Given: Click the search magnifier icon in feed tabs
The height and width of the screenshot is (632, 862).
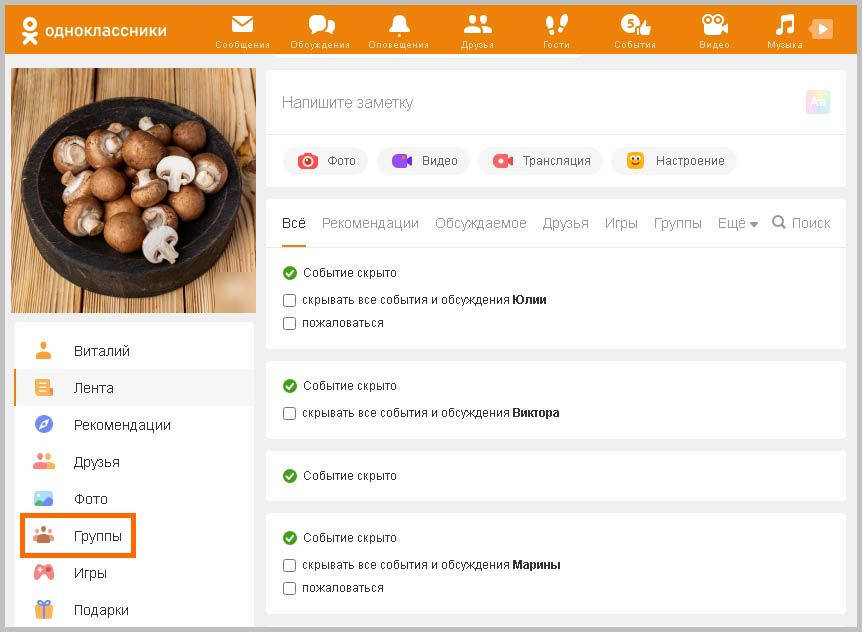Looking at the screenshot, I should coord(778,222).
